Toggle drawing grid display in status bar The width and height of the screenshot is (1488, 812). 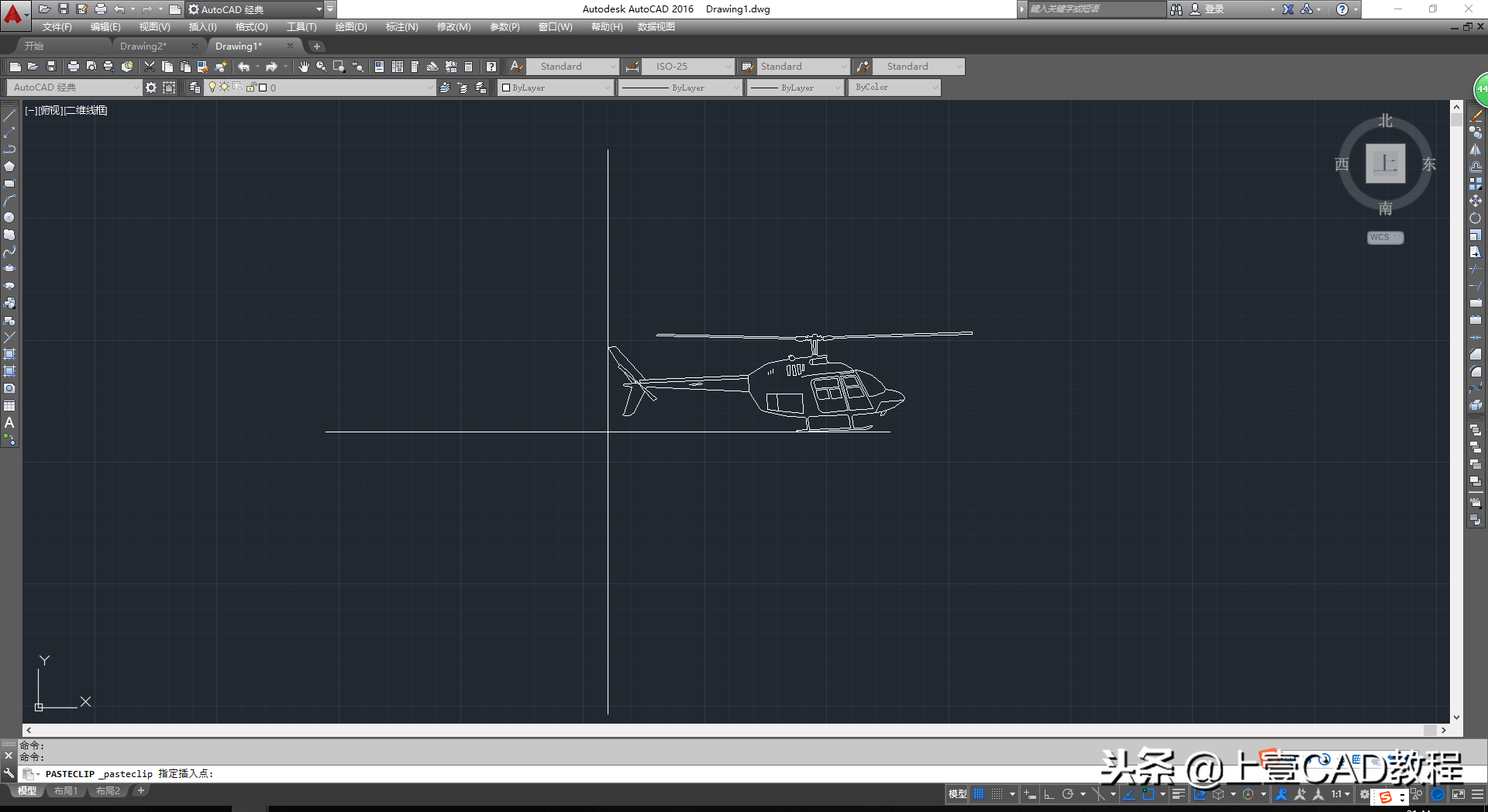[979, 794]
